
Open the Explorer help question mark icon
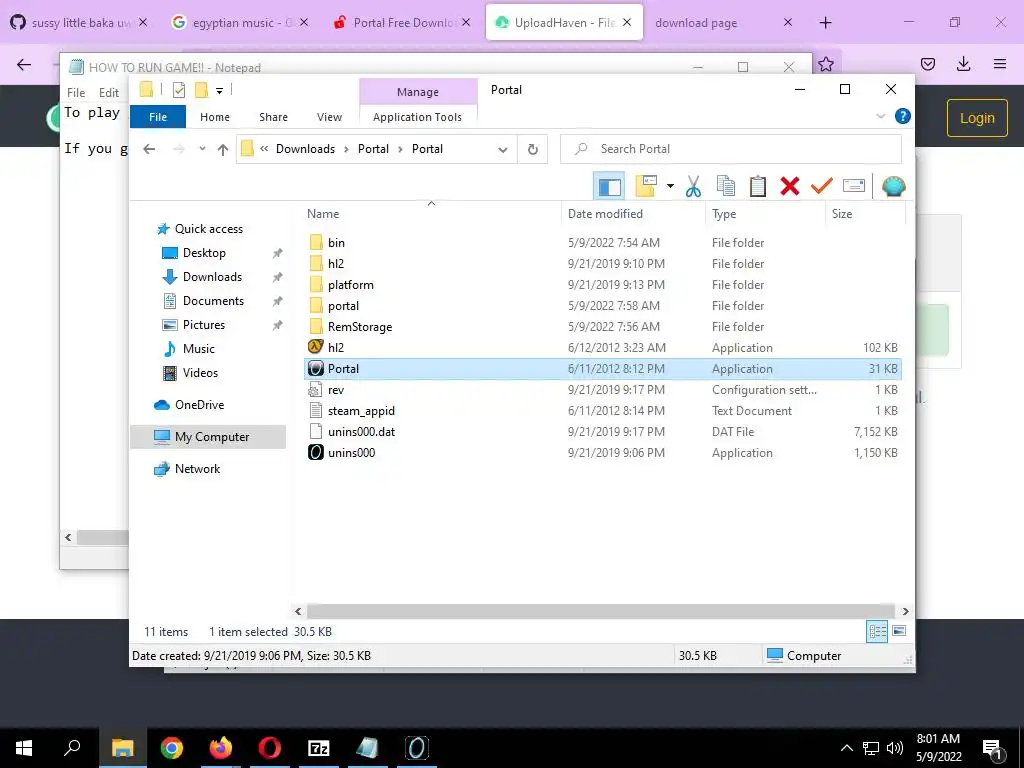(x=903, y=116)
